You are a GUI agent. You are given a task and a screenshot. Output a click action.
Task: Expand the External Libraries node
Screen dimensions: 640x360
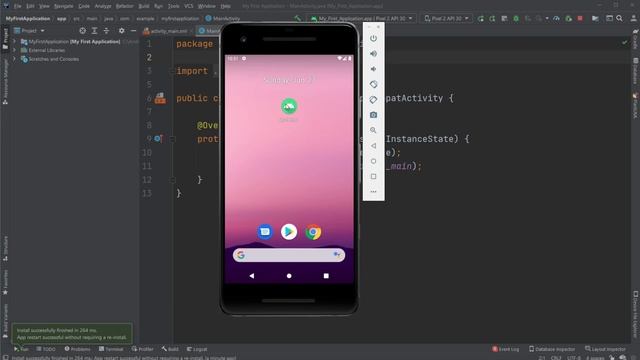coord(14,50)
